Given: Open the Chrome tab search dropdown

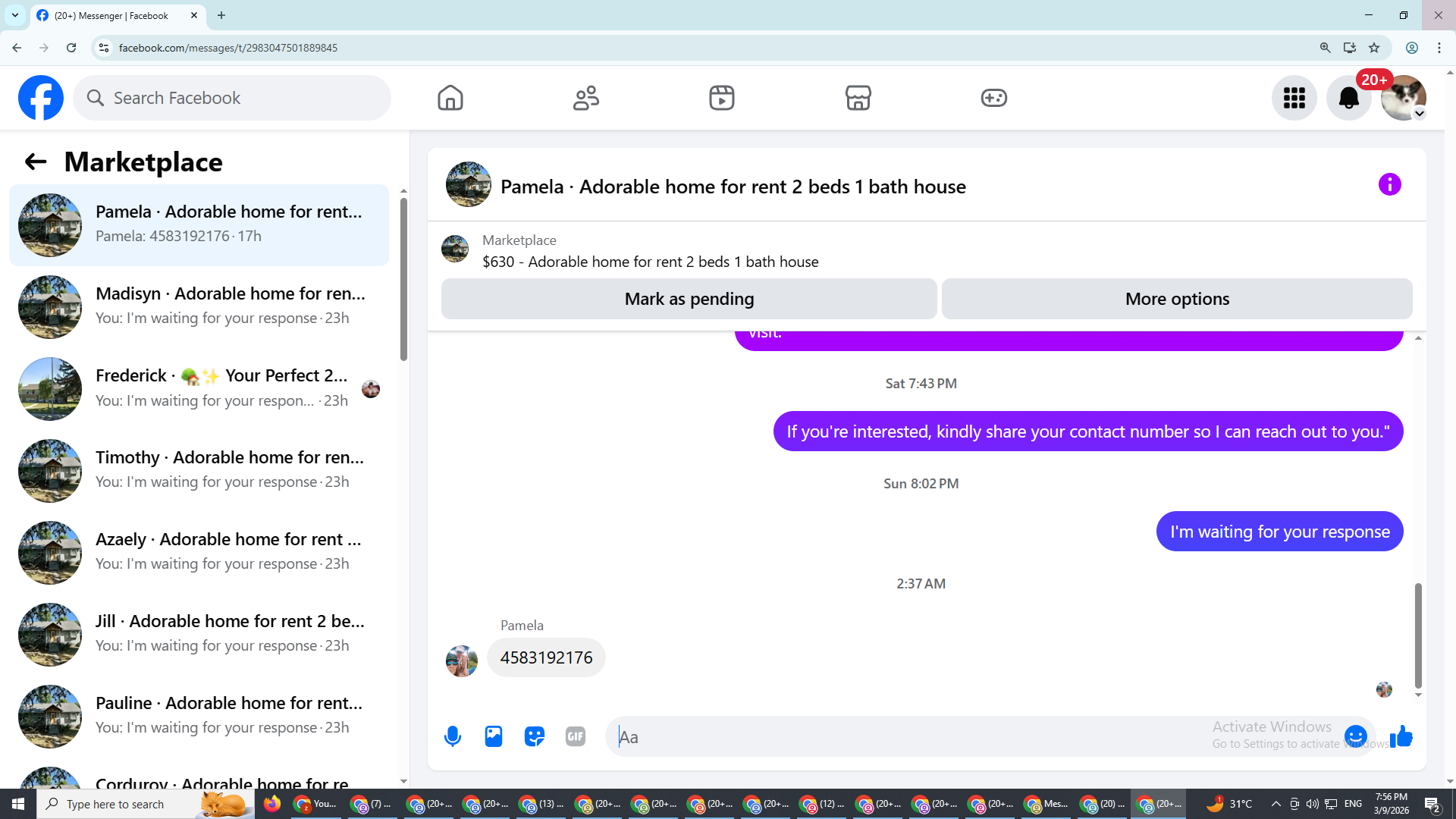Looking at the screenshot, I should pos(15,15).
